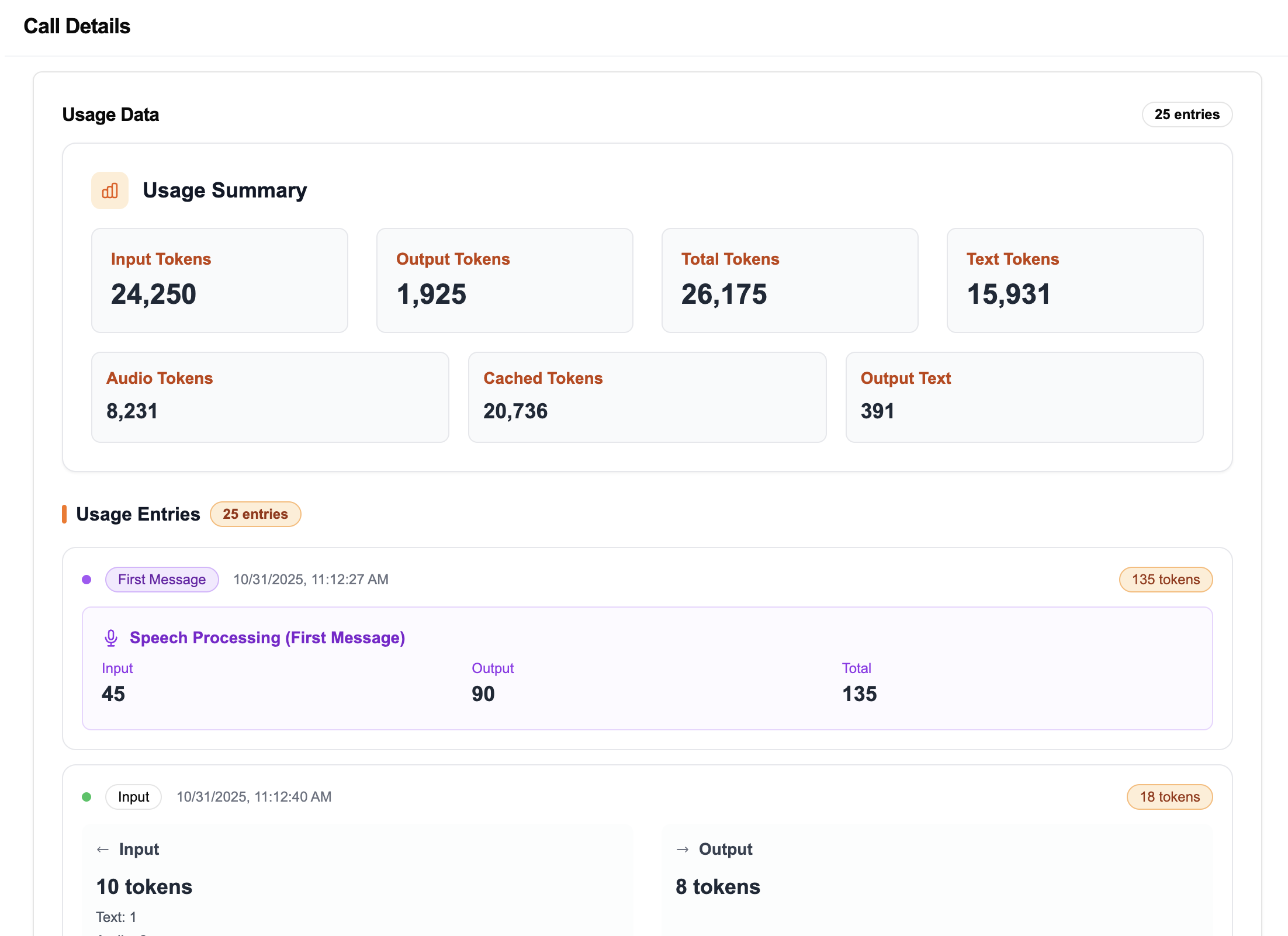Image resolution: width=1288 pixels, height=936 pixels.
Task: Click the bar chart icon beside Usage Summary
Action: tap(110, 190)
